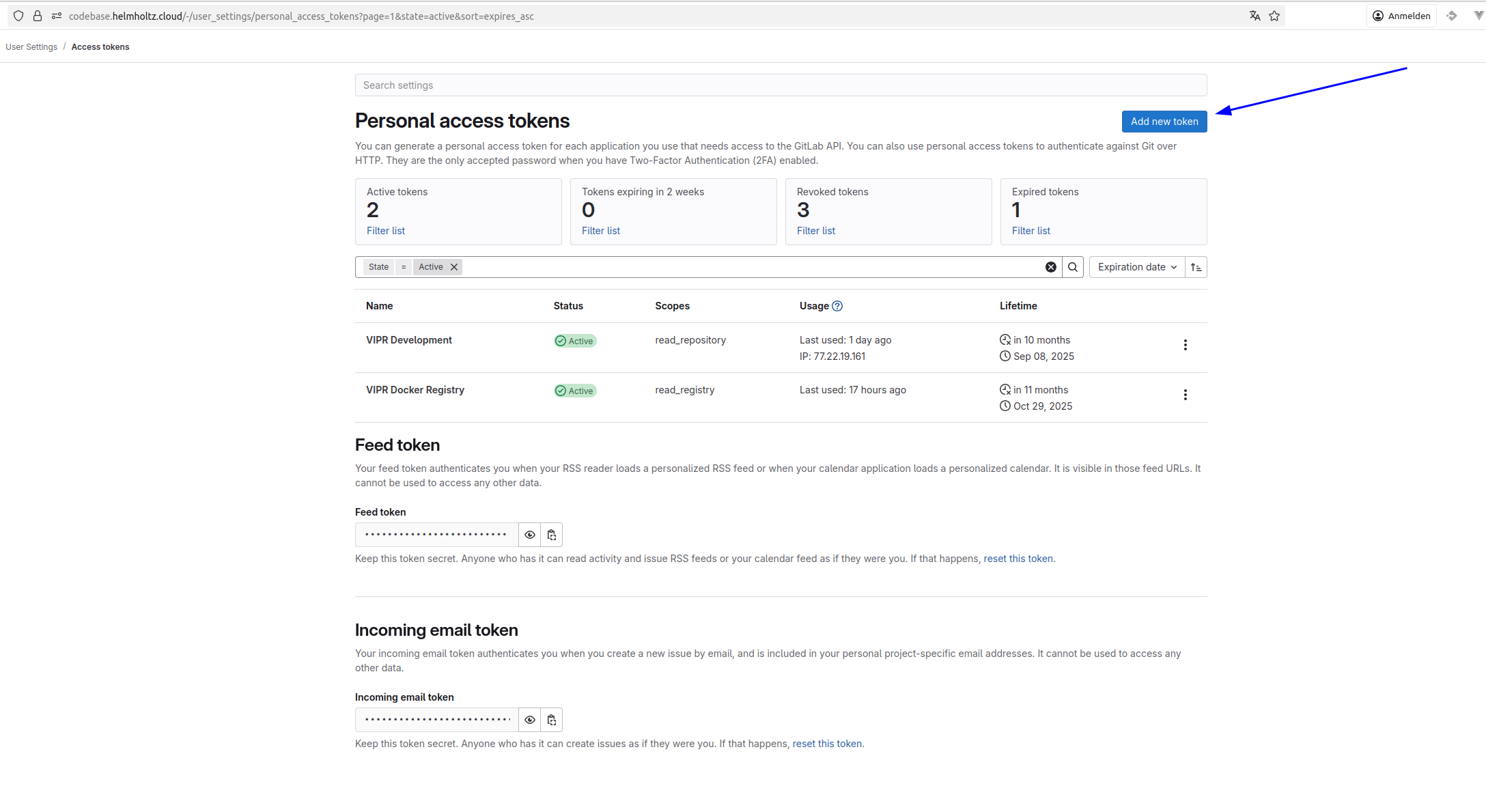Remove the Active state filter chip
The height and width of the screenshot is (812, 1486).
click(x=454, y=267)
